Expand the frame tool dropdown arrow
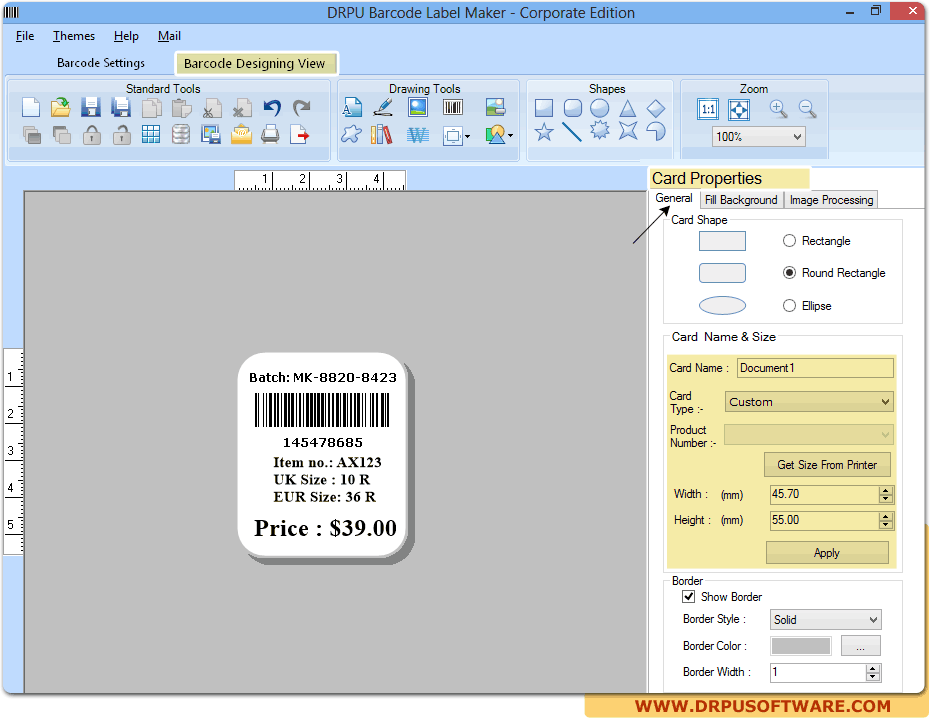930x718 pixels. [467, 137]
